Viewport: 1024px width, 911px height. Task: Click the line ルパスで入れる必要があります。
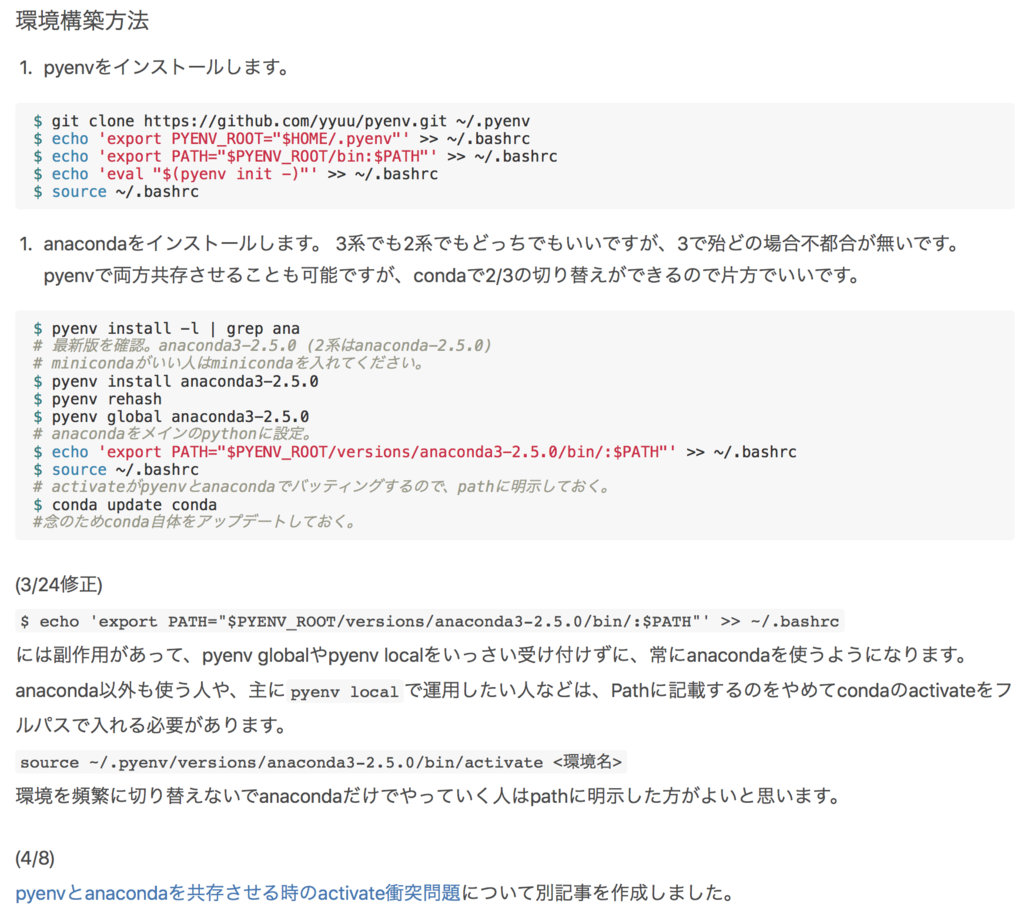[152, 726]
